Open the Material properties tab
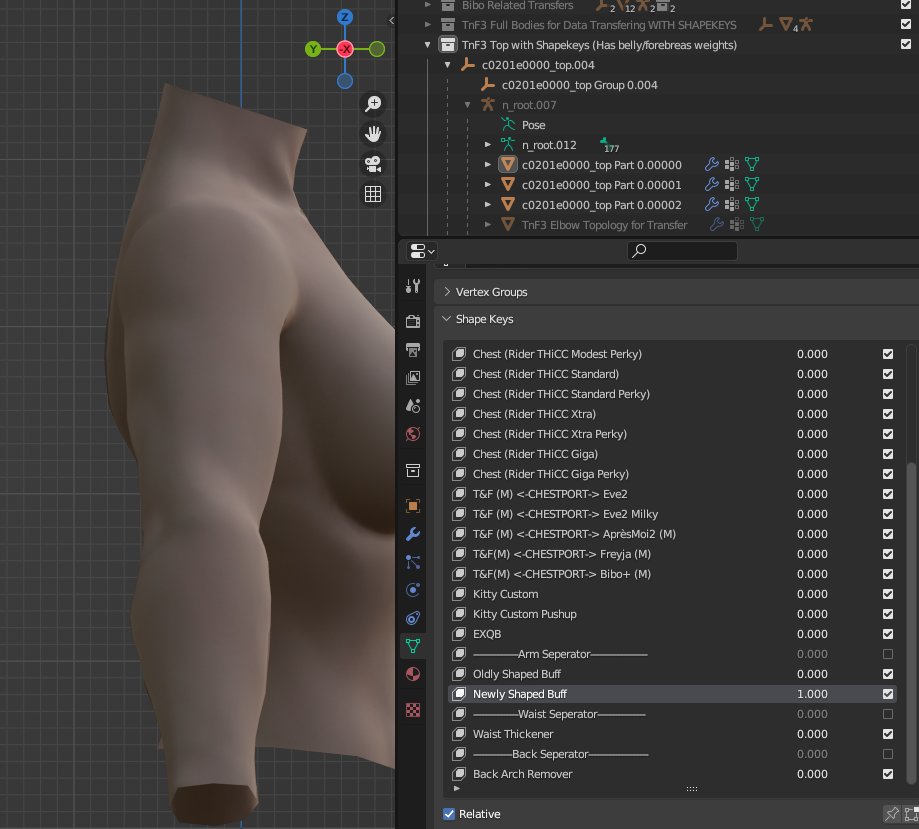Viewport: 919px width, 829px height. pyautogui.click(x=413, y=674)
